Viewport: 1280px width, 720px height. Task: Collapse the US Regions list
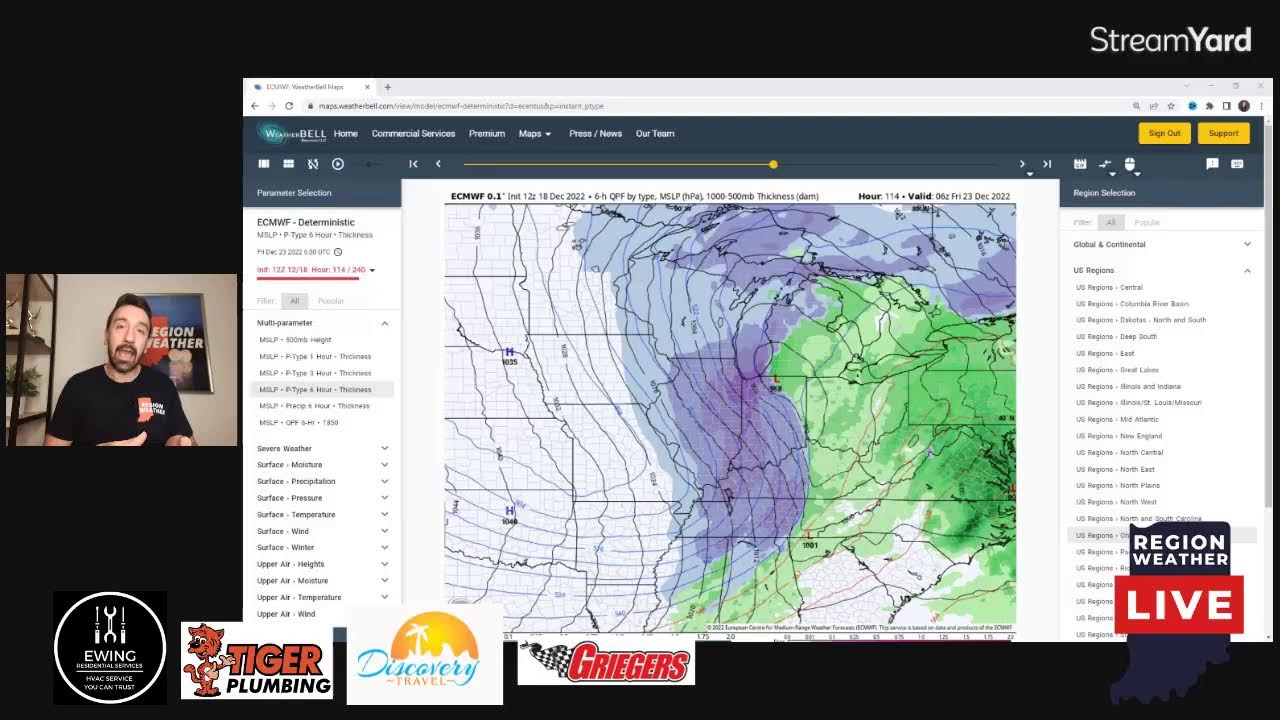coord(1247,270)
